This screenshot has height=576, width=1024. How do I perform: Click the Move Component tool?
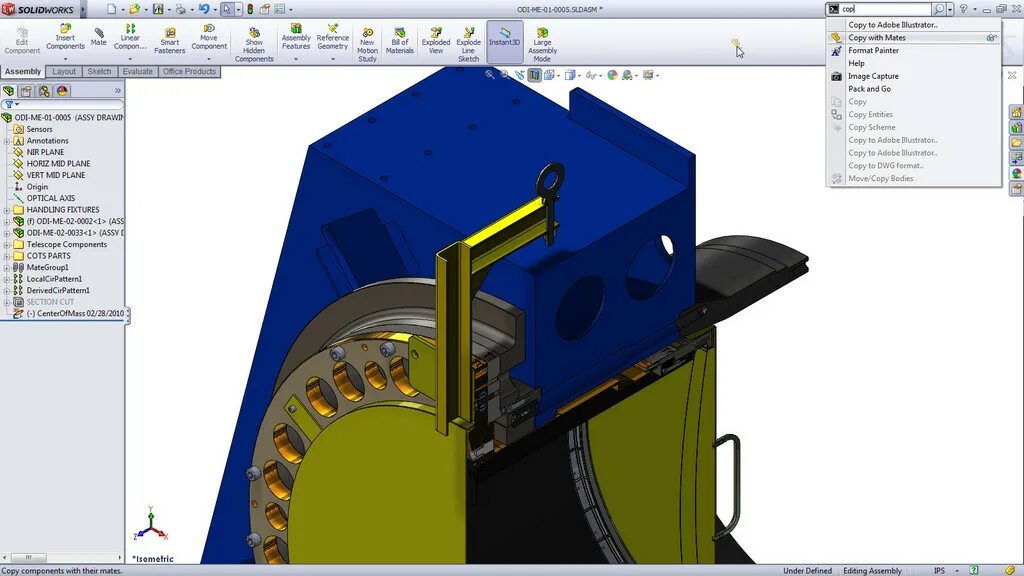tap(209, 37)
